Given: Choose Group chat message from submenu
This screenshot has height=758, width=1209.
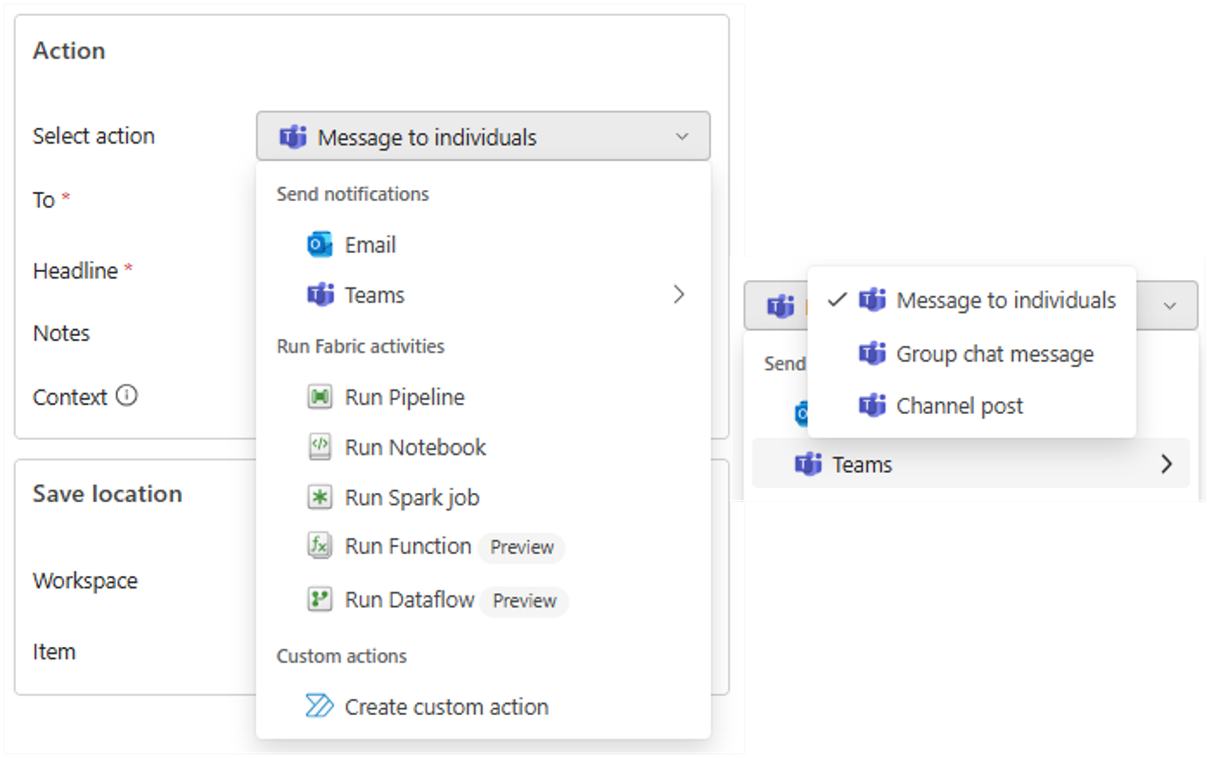Looking at the screenshot, I should (x=994, y=354).
